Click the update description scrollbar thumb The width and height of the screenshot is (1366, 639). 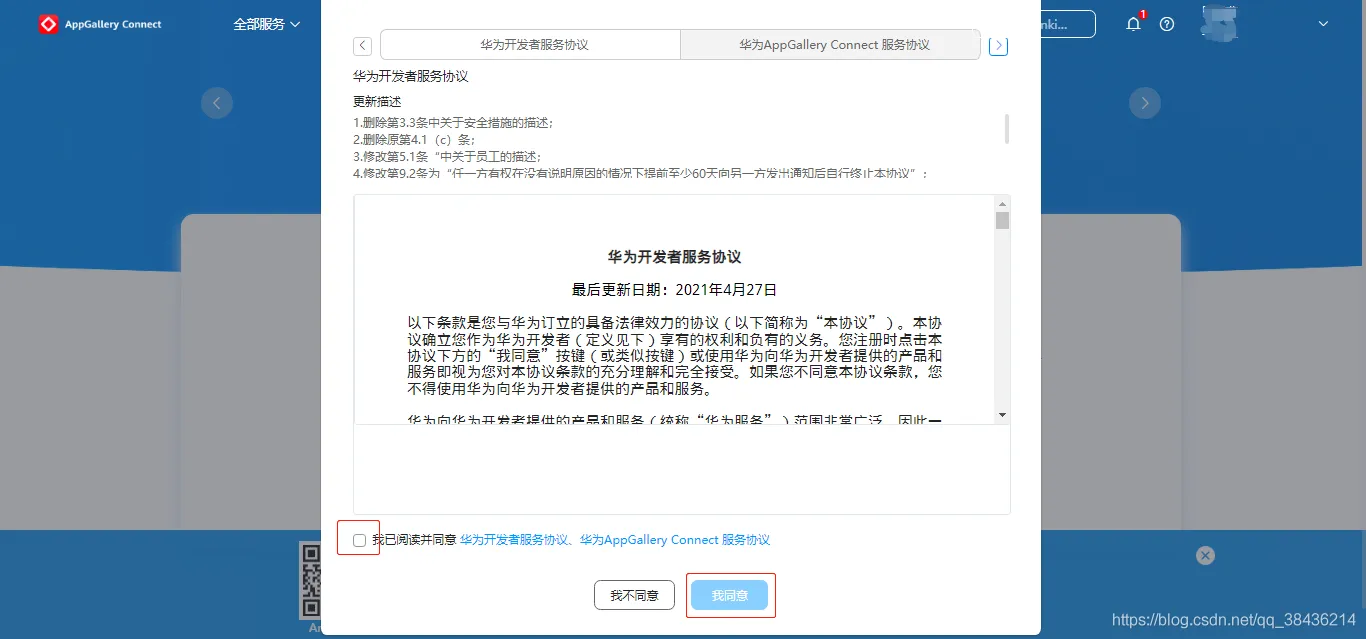point(1006,128)
